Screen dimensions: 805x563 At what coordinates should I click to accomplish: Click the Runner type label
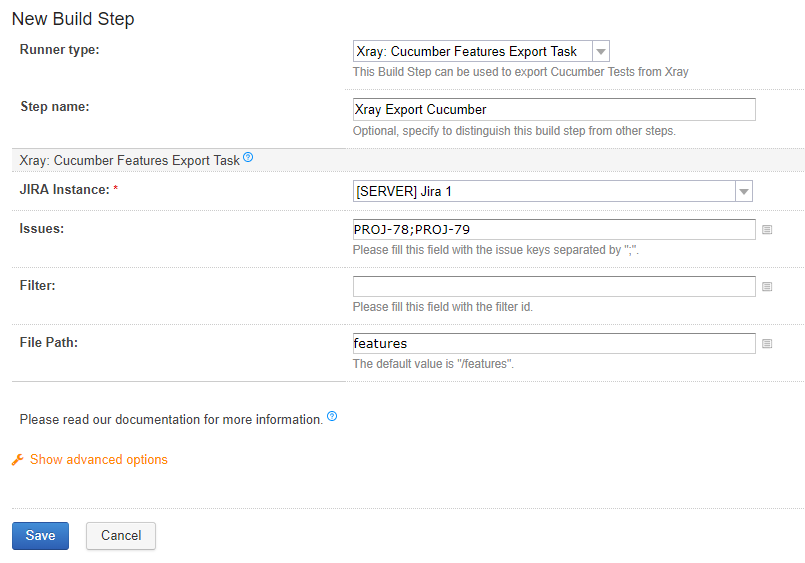[x=60, y=50]
